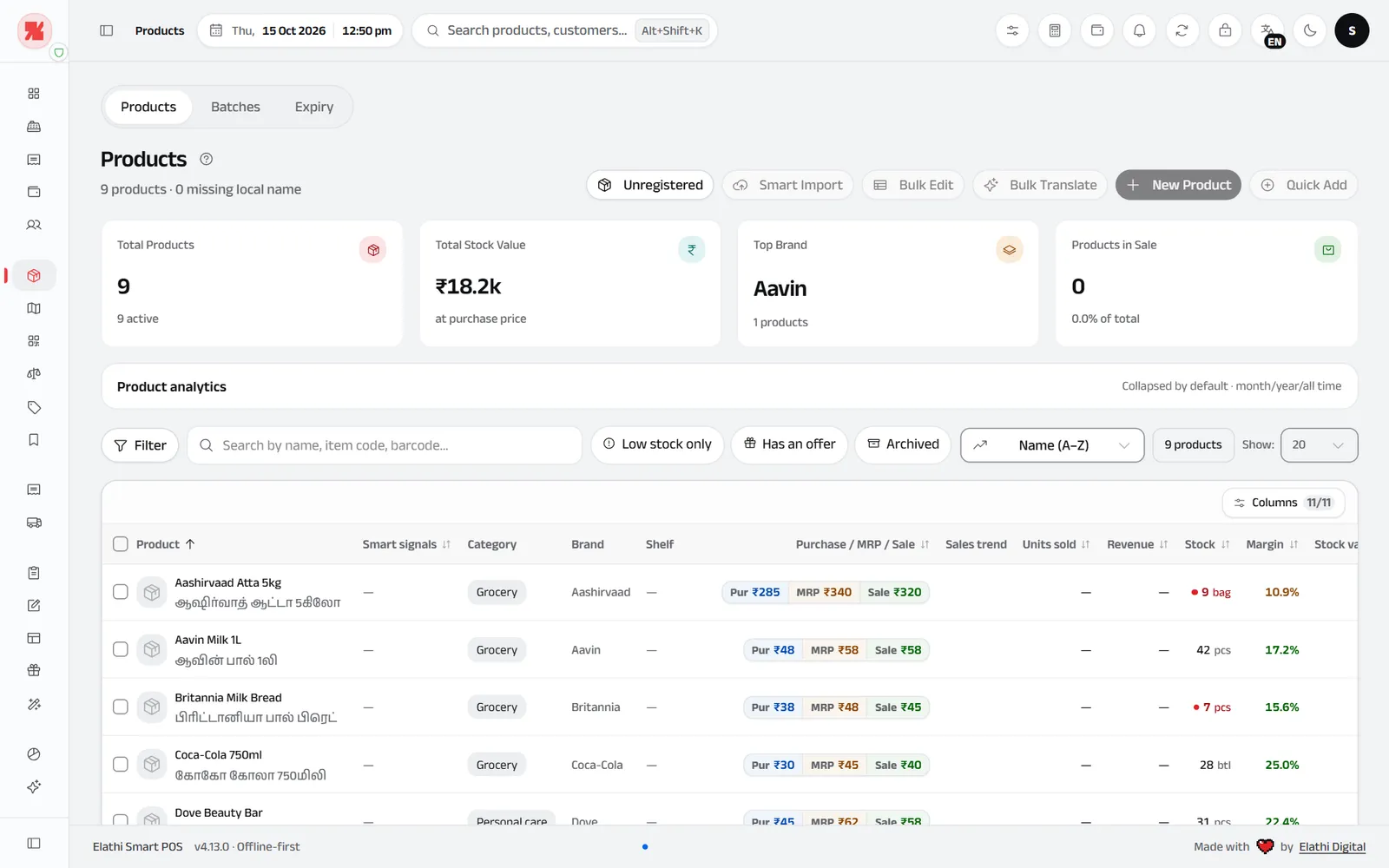Open the delivery truck icon in sidebar
Screen dimensions: 1389x868
(34, 523)
